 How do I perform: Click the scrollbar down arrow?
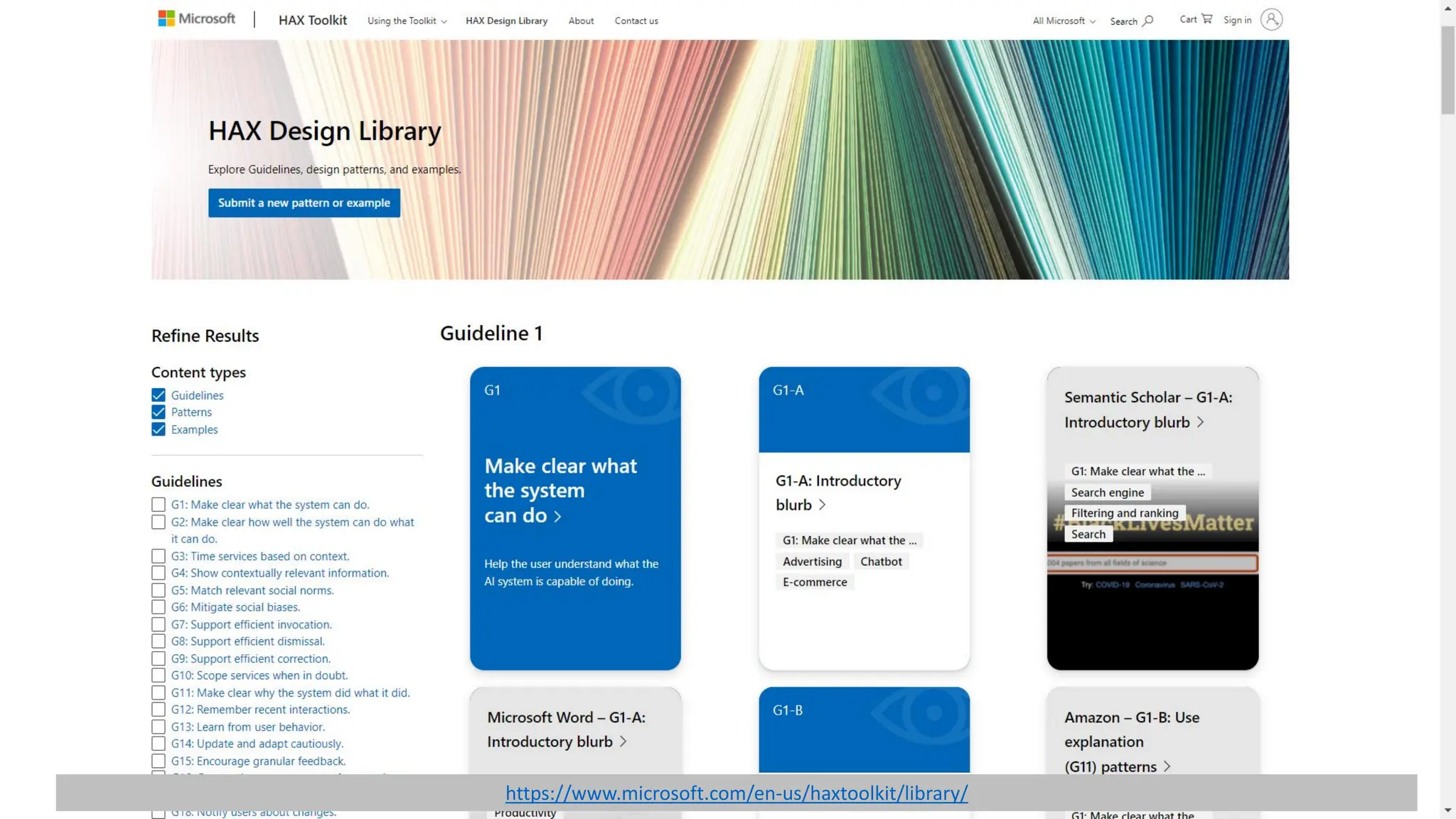click(x=1448, y=810)
